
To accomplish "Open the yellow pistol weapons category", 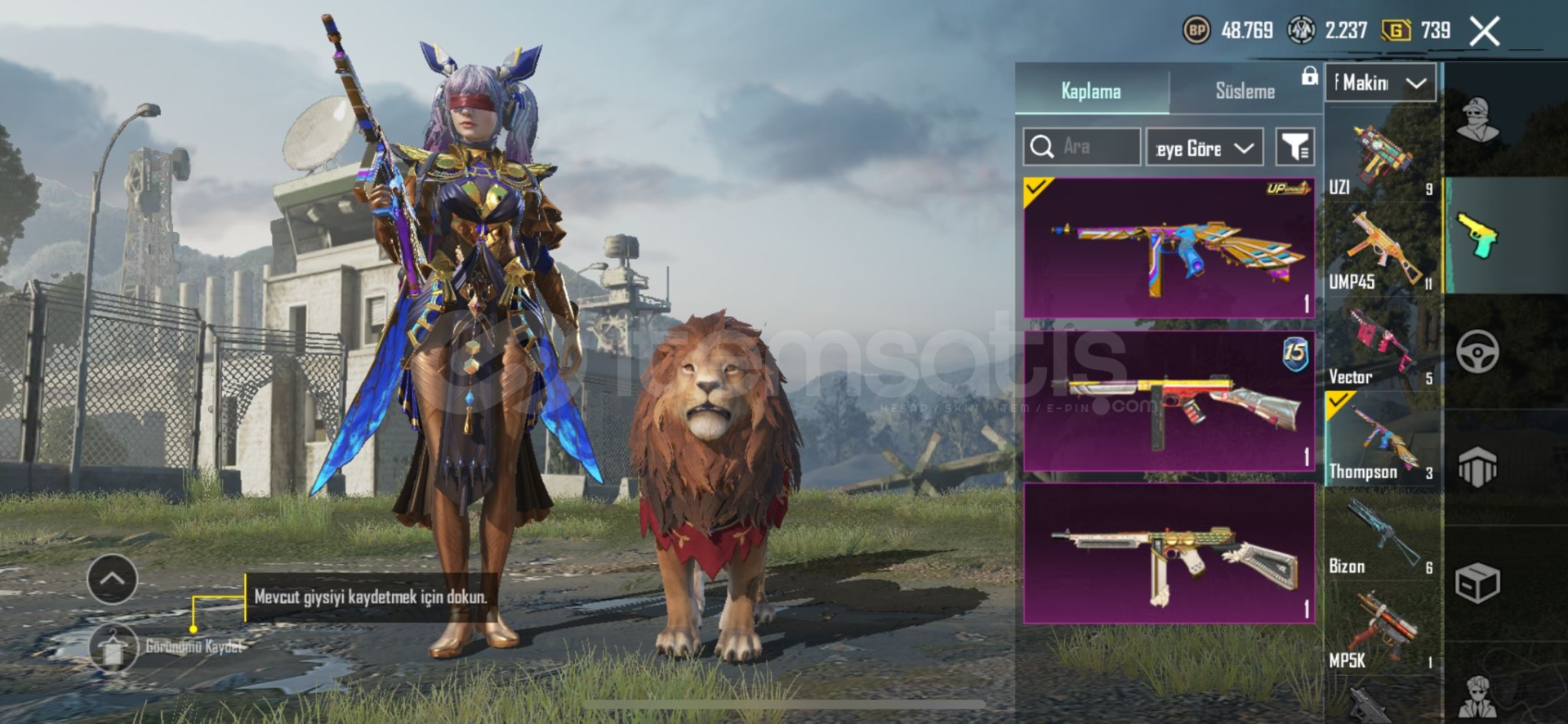I will [x=1477, y=237].
